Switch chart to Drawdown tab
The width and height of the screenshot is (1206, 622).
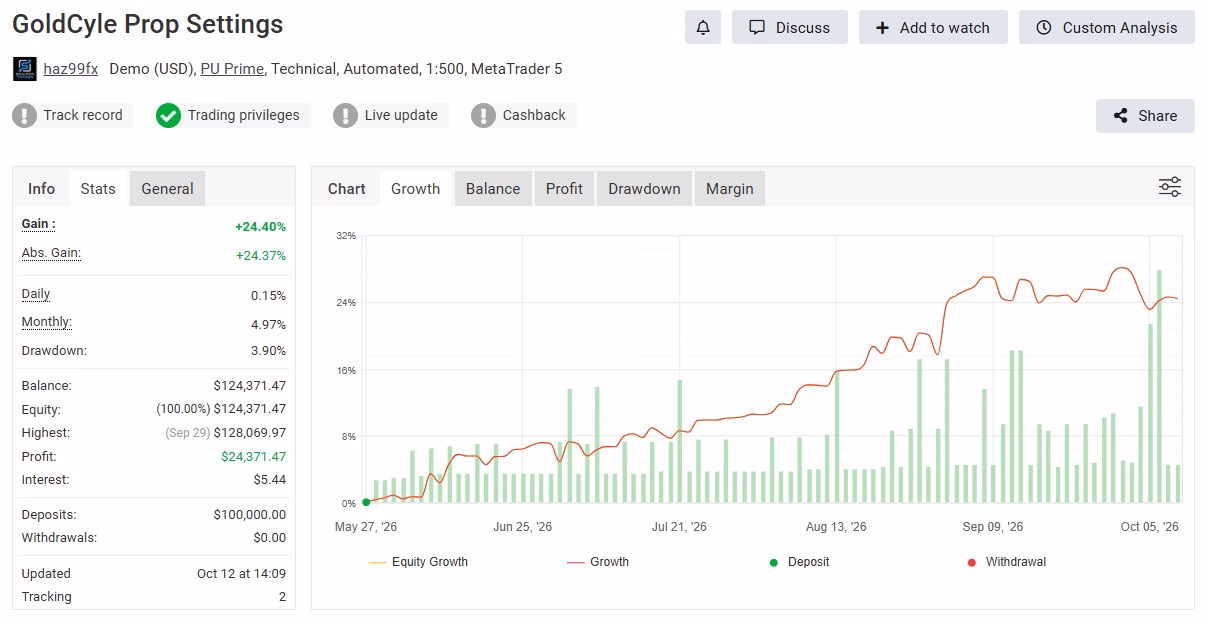click(x=644, y=189)
